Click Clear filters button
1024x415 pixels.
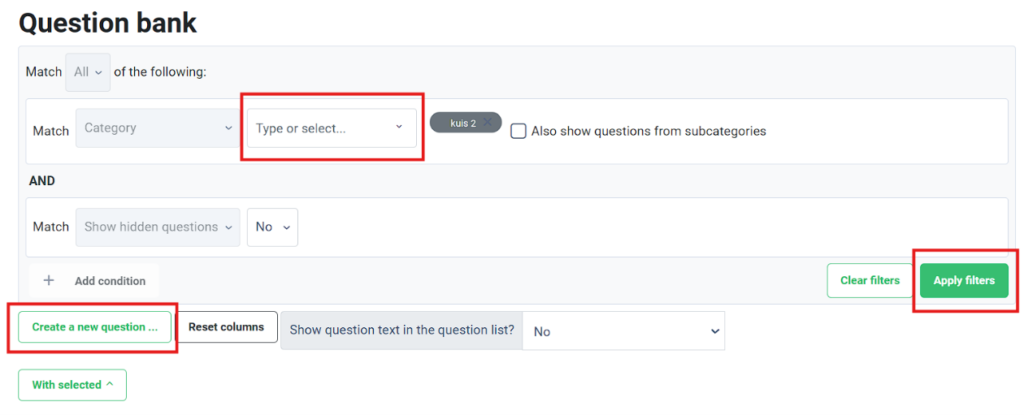click(869, 280)
